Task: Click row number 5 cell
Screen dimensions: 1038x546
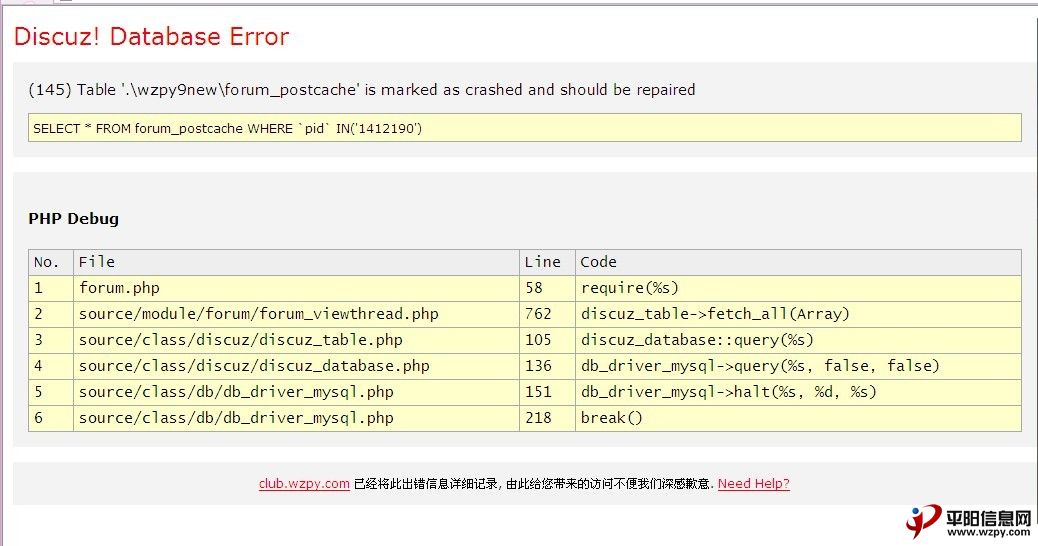Action: [x=51, y=392]
